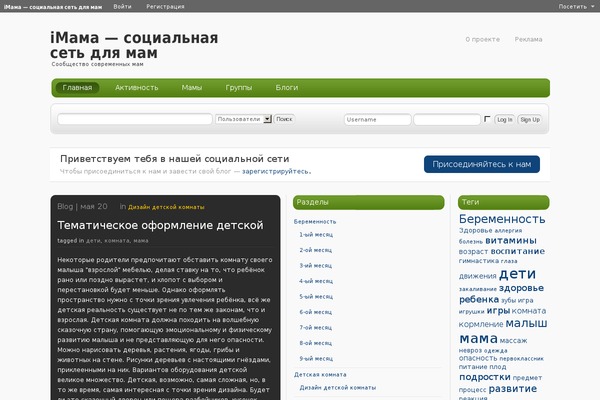Open section 8-ой месяц
600x400 pixels.
coord(316,343)
